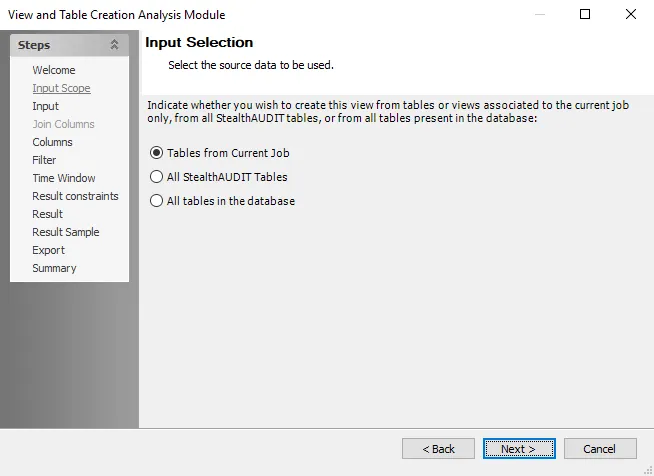
Task: Maximize the Analysis Module window
Action: (x=585, y=14)
